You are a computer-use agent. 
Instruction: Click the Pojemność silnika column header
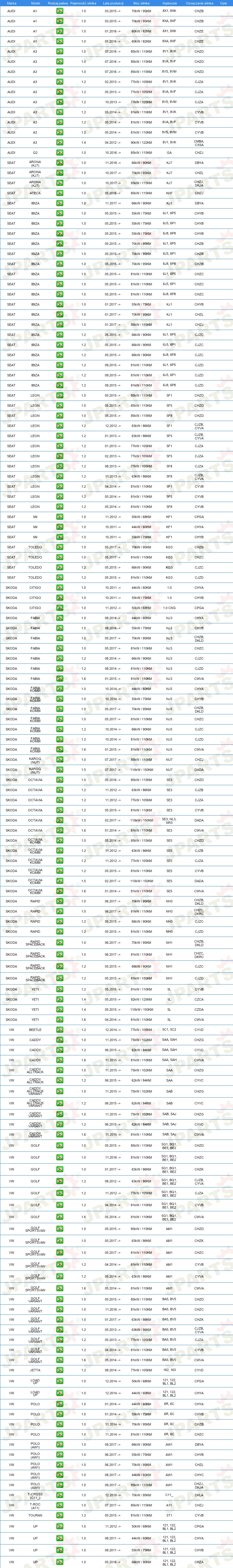tap(83, 3)
